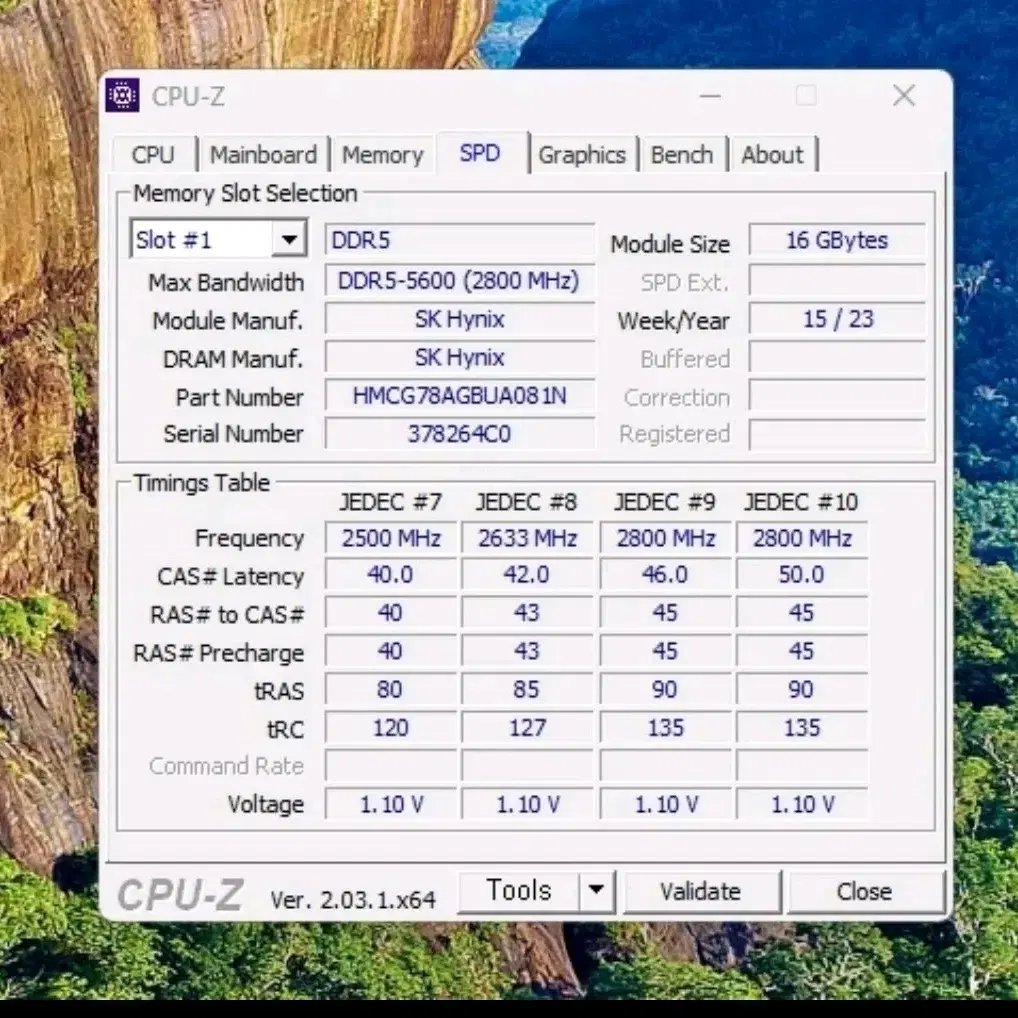The width and height of the screenshot is (1018, 1018).
Task: Switch to the Mainboard tab
Action: click(x=263, y=154)
